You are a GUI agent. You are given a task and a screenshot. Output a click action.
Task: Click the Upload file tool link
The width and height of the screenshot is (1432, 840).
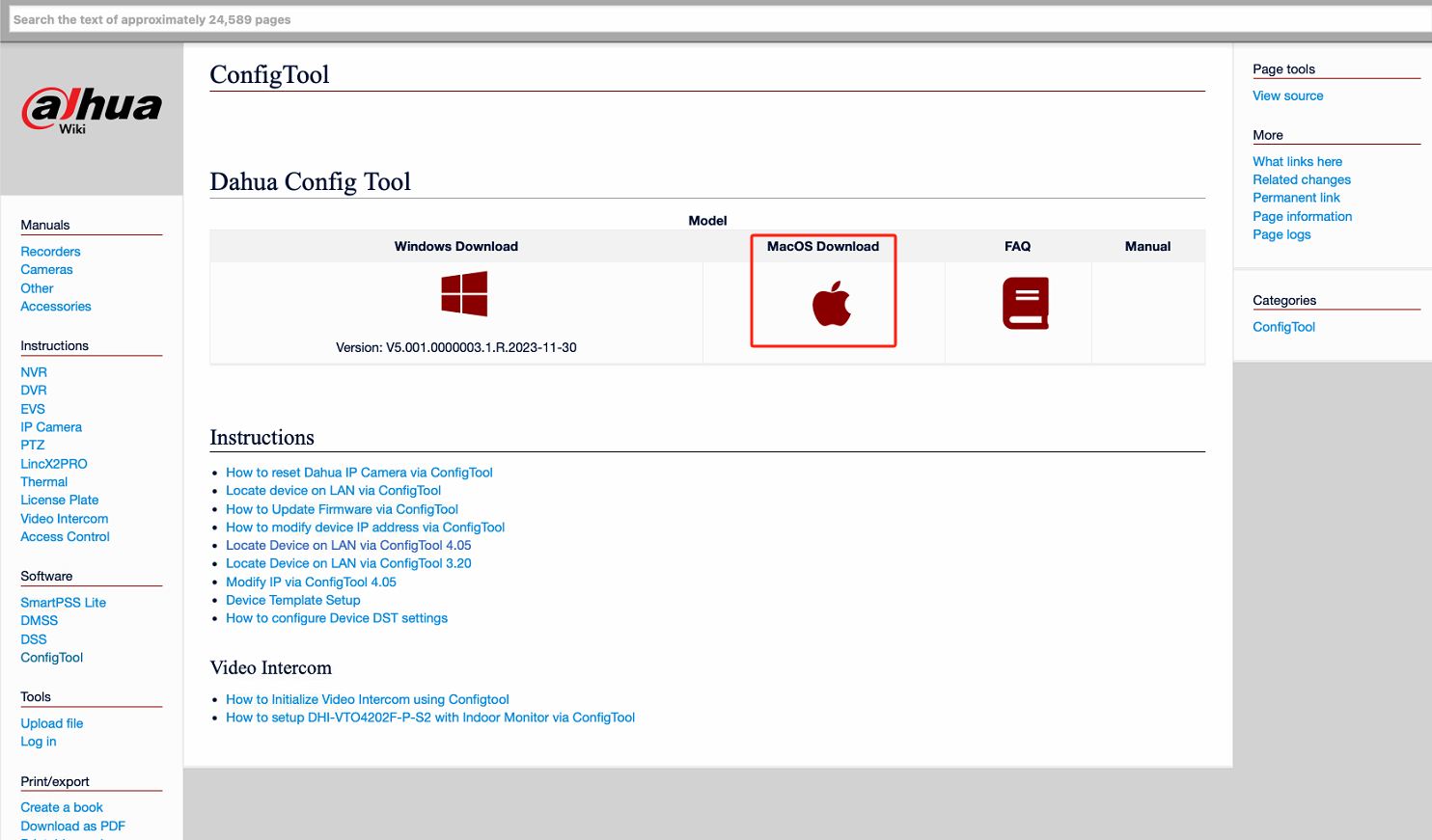pyautogui.click(x=52, y=723)
